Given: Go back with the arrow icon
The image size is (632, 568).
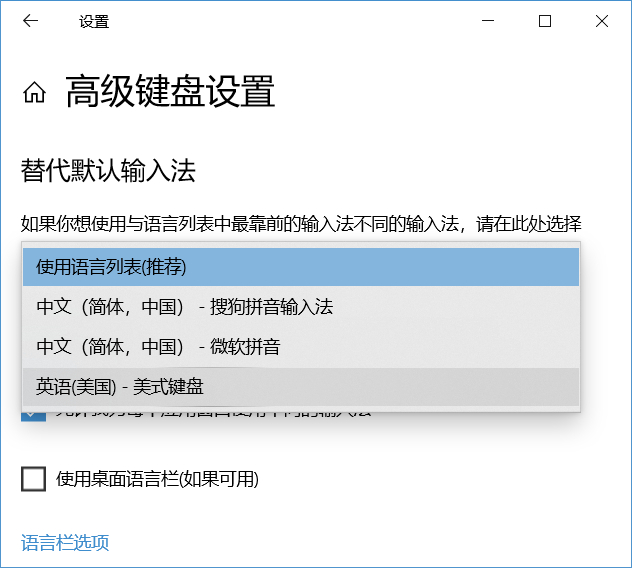Looking at the screenshot, I should click(30, 21).
